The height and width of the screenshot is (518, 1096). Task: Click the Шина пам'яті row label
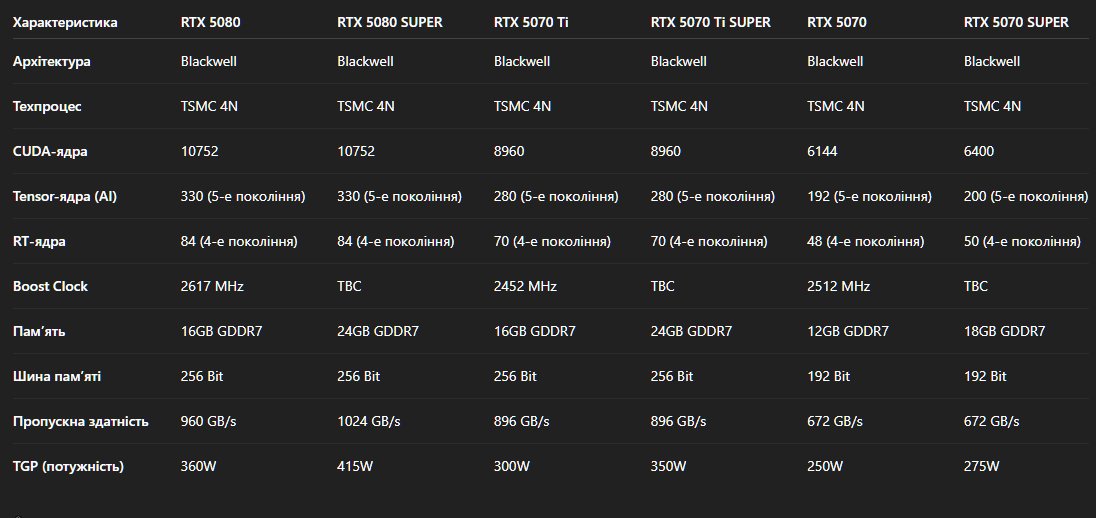point(57,376)
